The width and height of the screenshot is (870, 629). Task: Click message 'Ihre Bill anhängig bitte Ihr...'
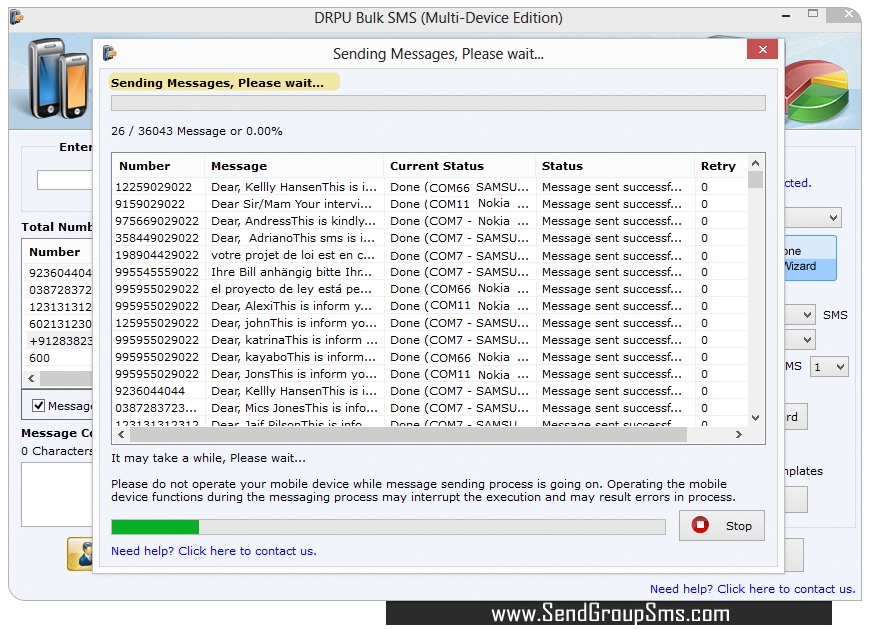[291, 272]
